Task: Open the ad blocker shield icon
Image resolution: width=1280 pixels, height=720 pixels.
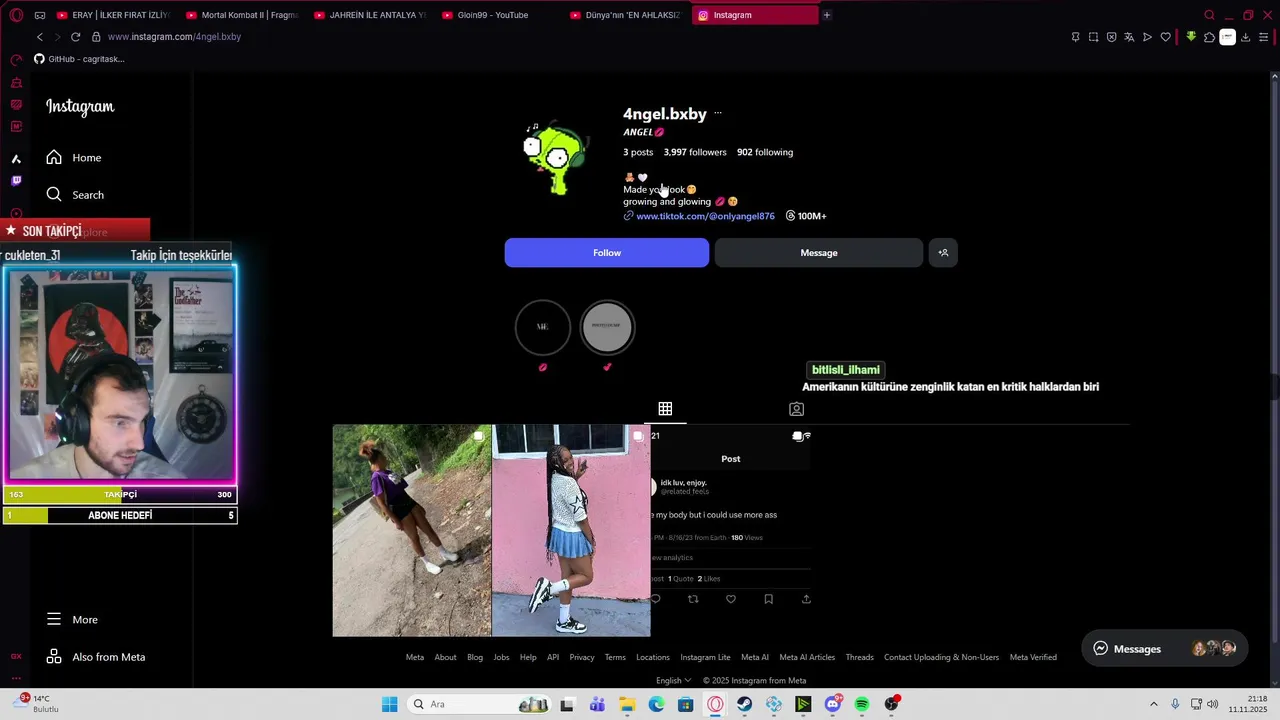Action: [1111, 37]
